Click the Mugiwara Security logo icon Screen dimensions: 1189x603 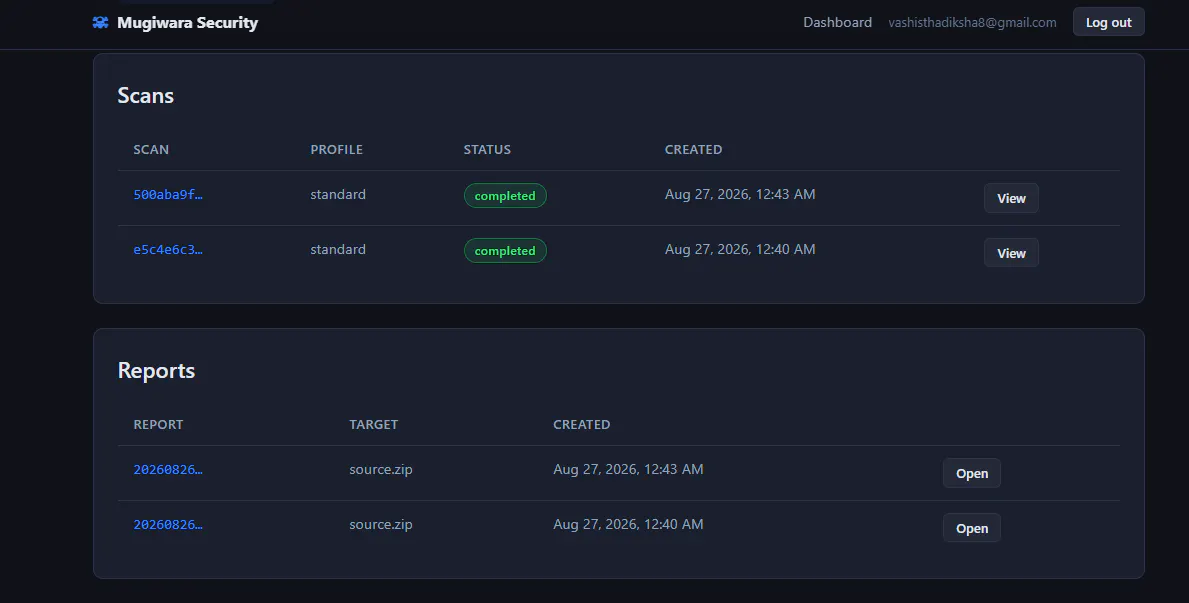tap(100, 23)
